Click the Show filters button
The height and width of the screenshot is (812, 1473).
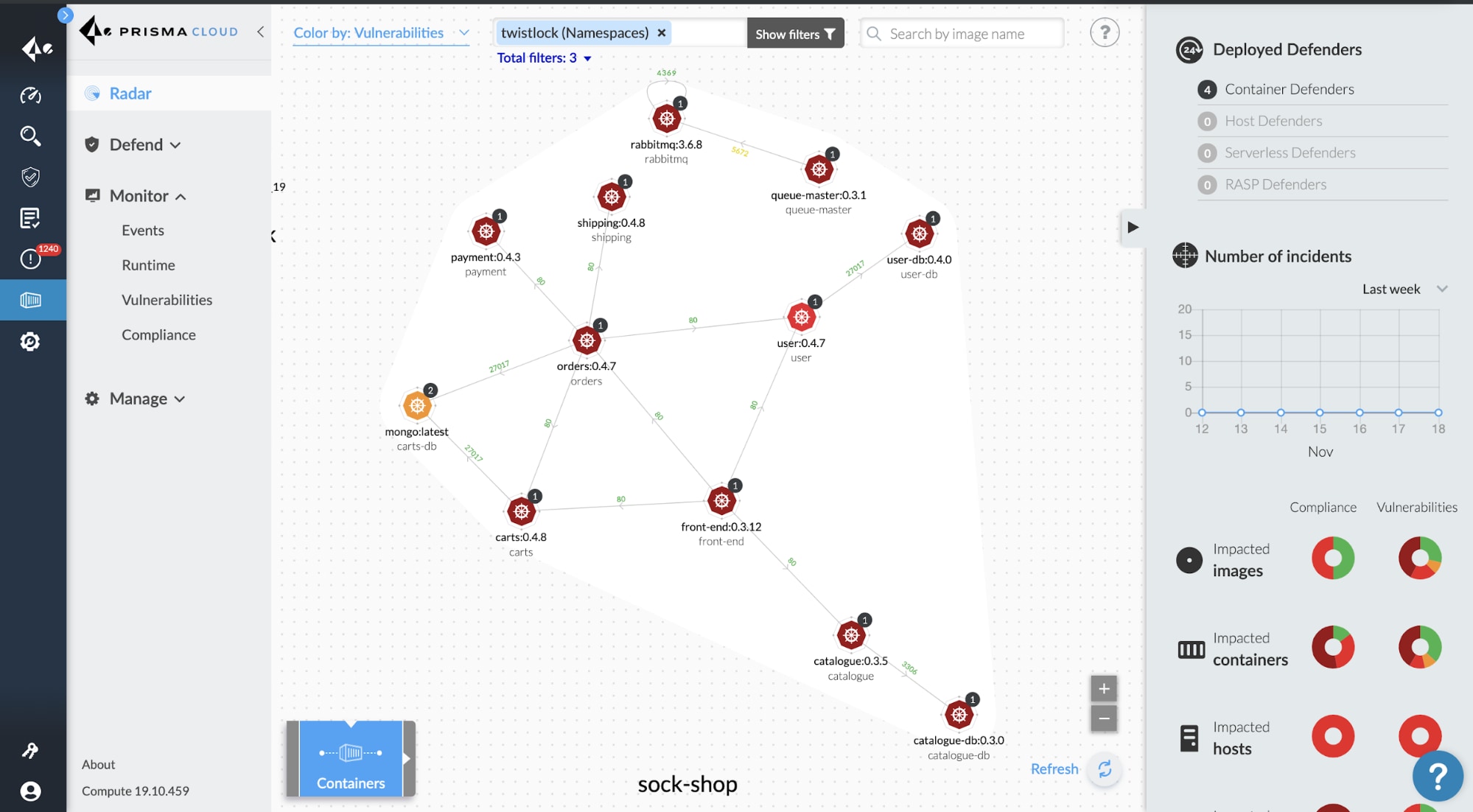tap(795, 33)
